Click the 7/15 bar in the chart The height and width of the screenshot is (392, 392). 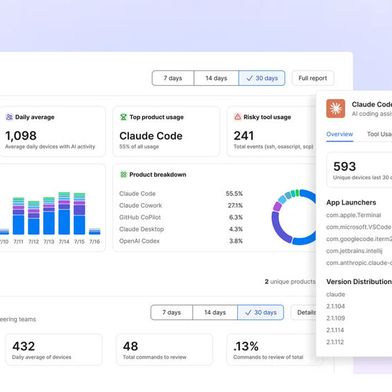point(79,214)
